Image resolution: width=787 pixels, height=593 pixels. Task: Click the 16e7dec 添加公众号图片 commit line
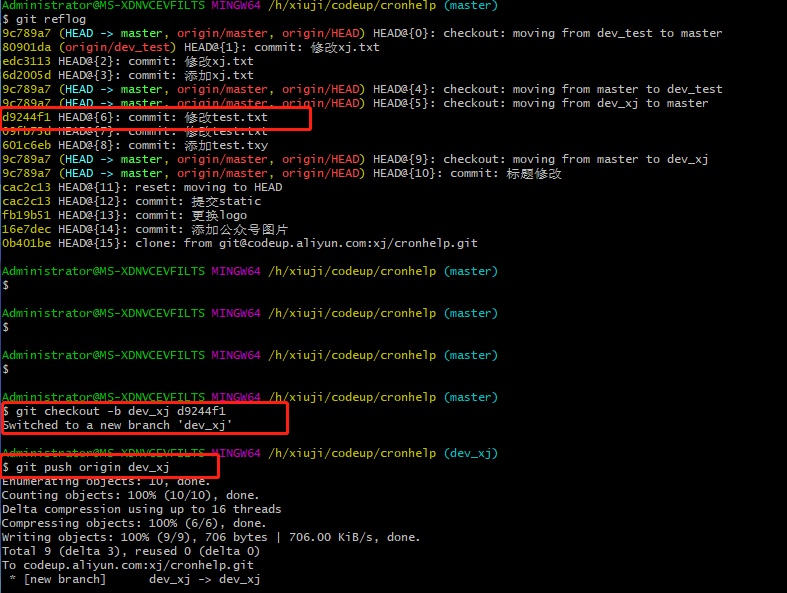coord(145,229)
